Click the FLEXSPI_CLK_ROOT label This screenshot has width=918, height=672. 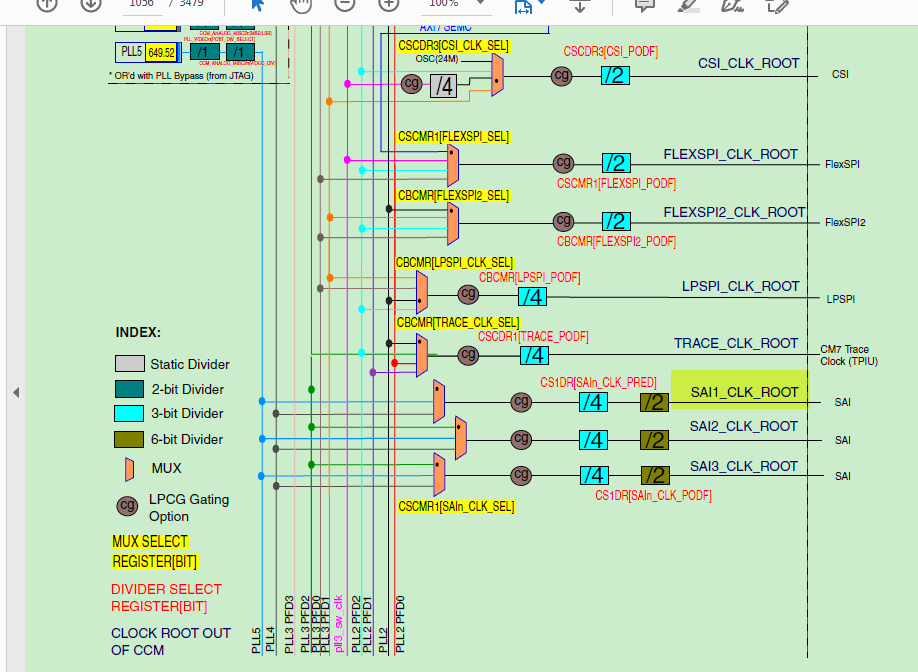click(731, 154)
